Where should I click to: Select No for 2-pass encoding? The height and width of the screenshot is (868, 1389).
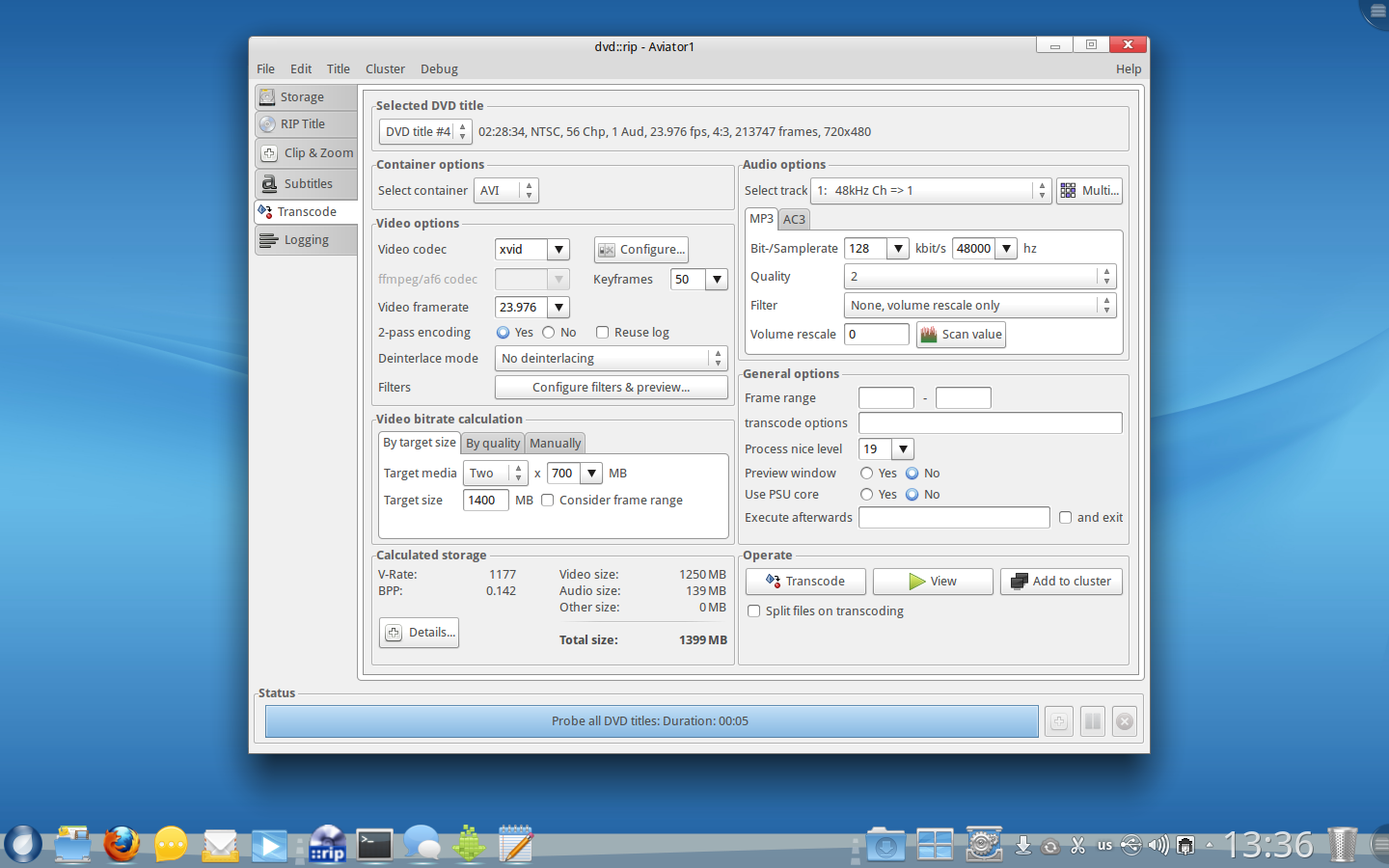point(549,333)
